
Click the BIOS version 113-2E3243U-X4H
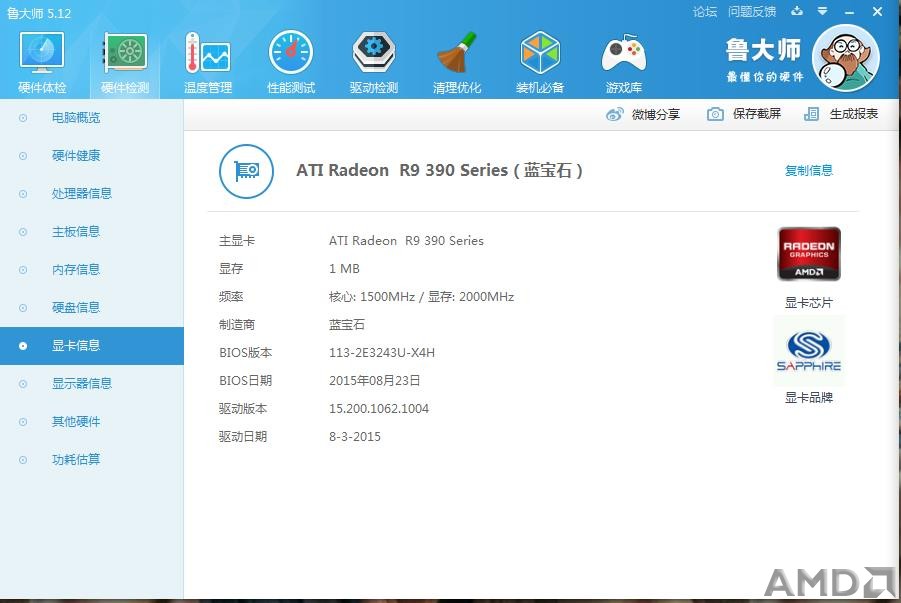click(x=382, y=352)
